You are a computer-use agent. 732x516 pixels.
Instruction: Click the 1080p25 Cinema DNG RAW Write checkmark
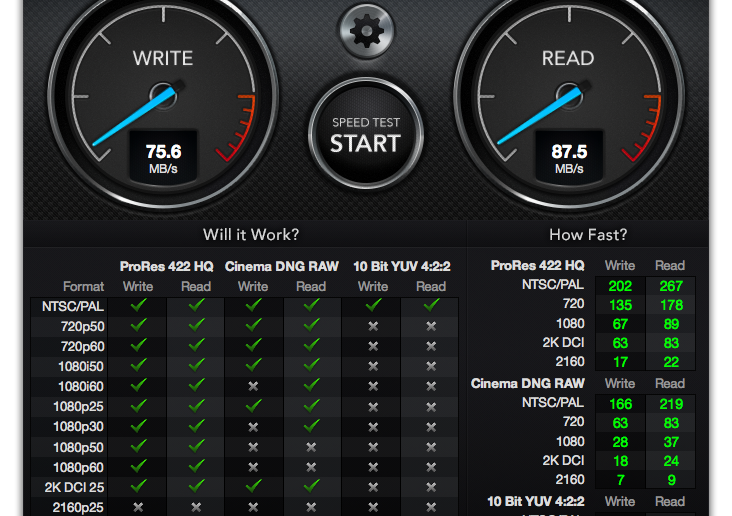tap(253, 405)
